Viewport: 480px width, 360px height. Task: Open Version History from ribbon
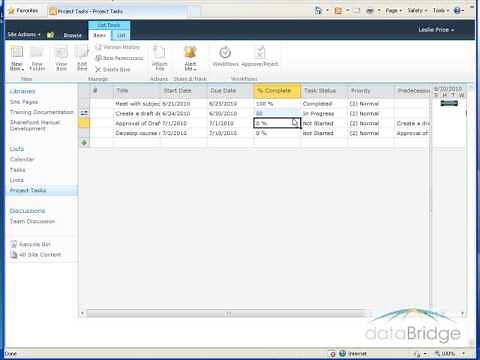[118, 47]
